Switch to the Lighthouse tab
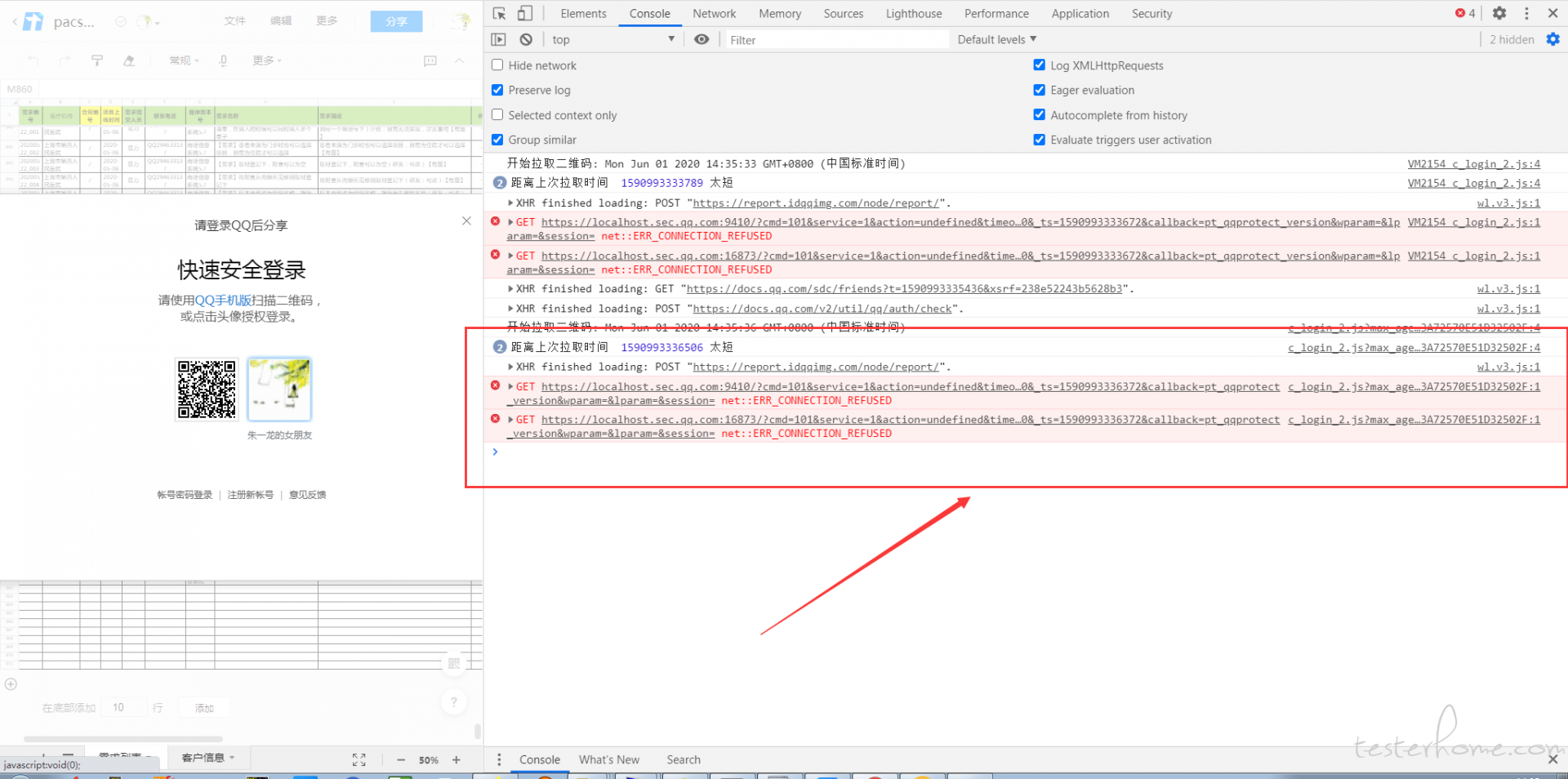1568x779 pixels. pyautogui.click(x=914, y=14)
